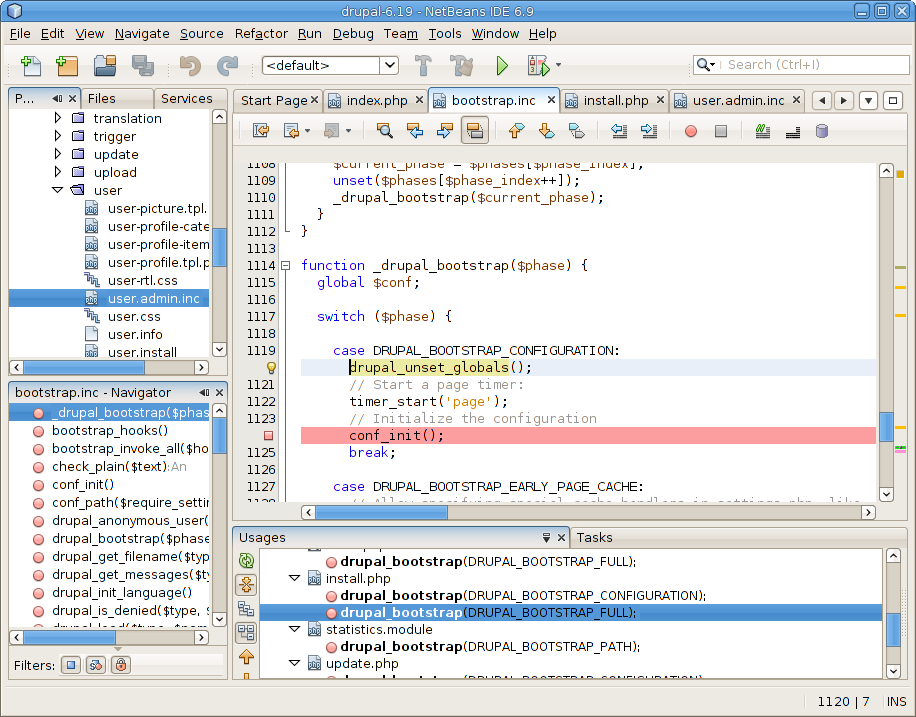The image size is (916, 717).
Task: Click the Find Selection magnifier icon in editor toolbar
Action: [384, 130]
